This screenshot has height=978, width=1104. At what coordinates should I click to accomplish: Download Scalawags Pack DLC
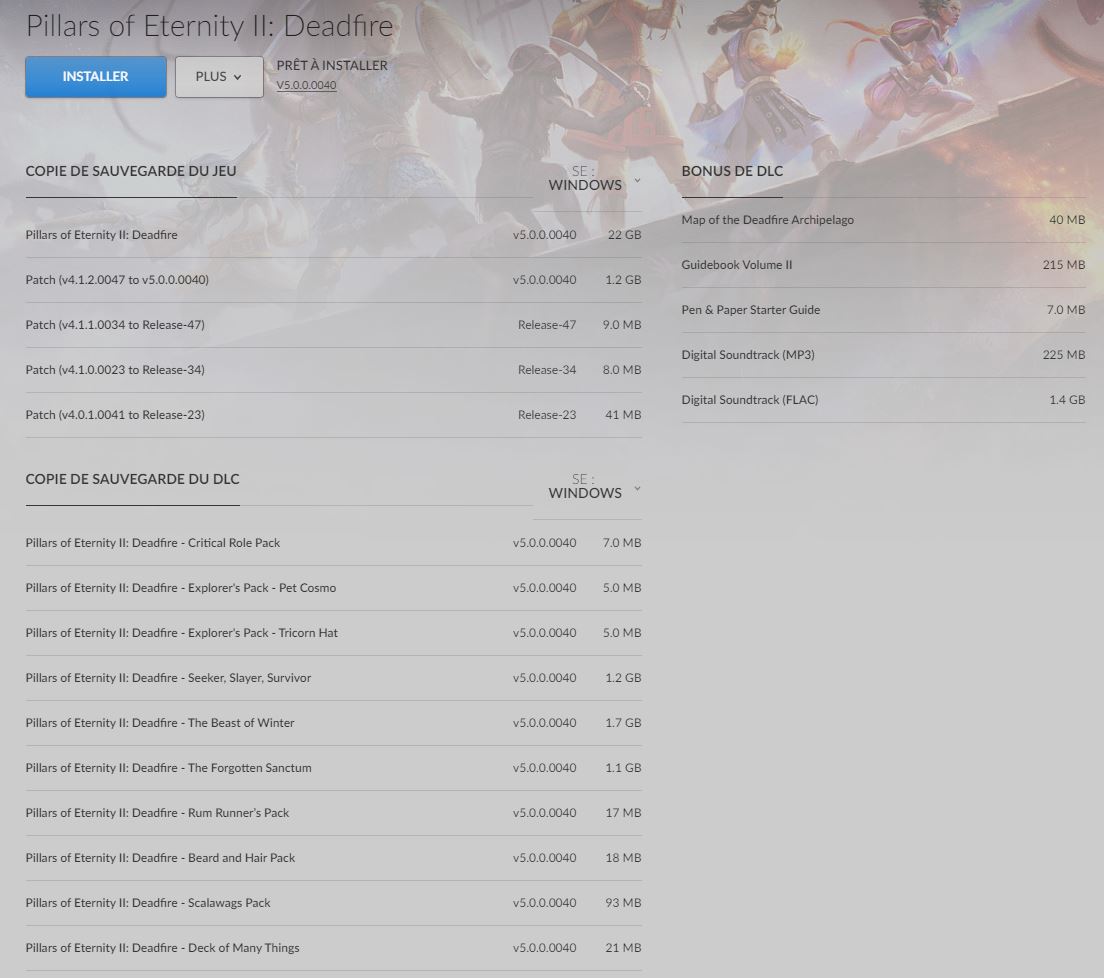[x=333, y=903]
